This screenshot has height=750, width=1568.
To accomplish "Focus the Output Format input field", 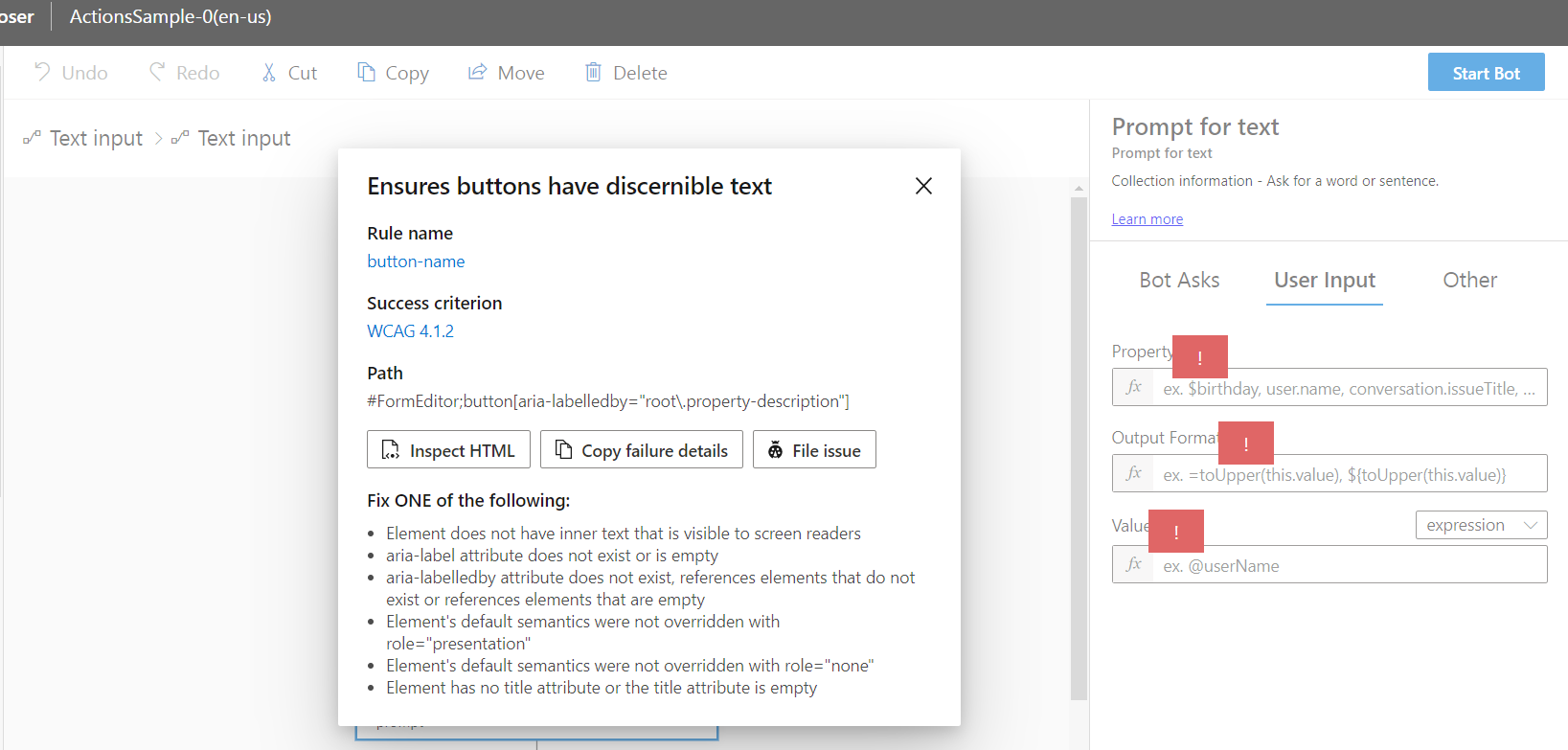I will click(1329, 474).
